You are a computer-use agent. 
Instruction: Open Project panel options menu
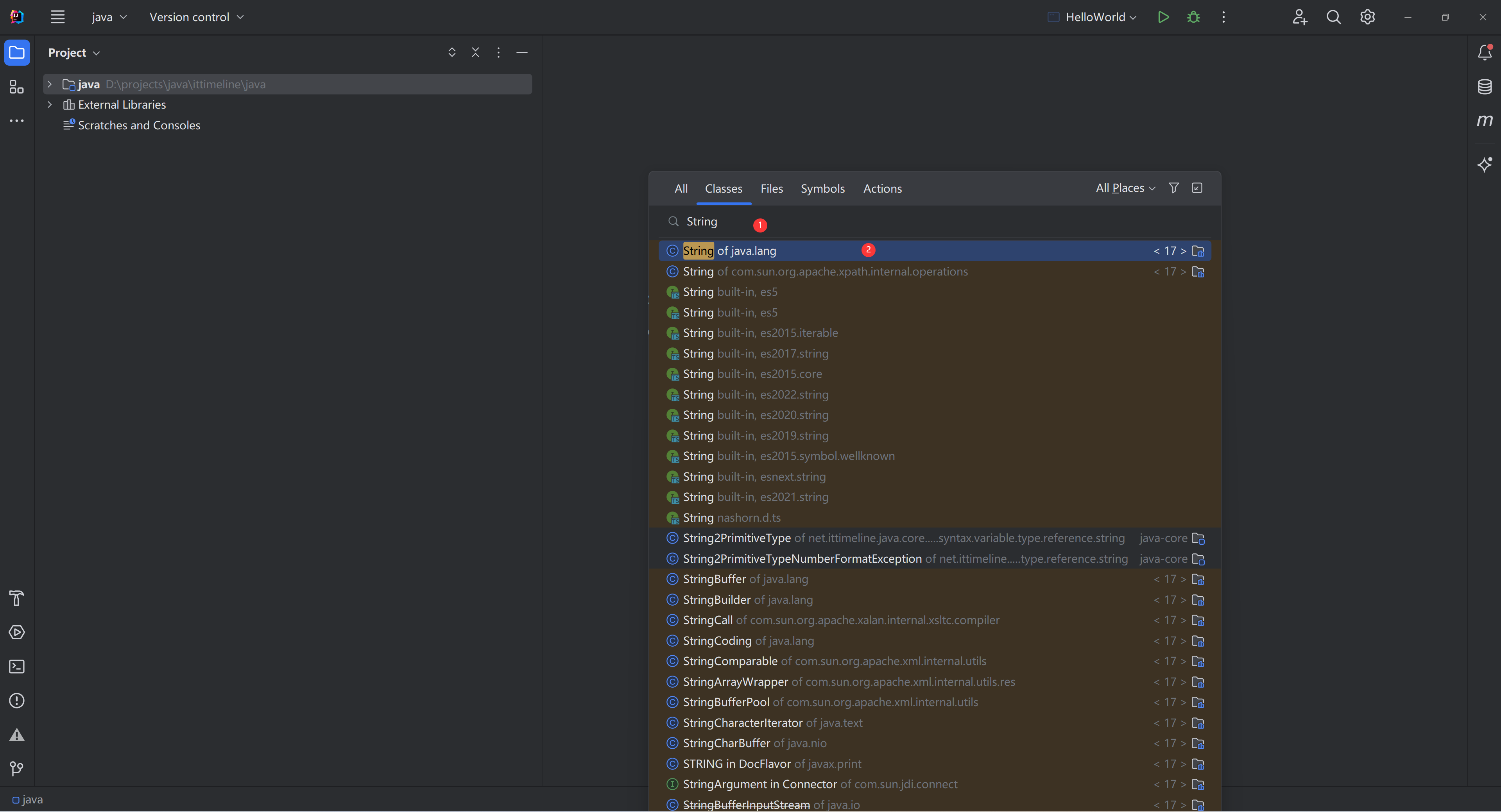coord(498,52)
